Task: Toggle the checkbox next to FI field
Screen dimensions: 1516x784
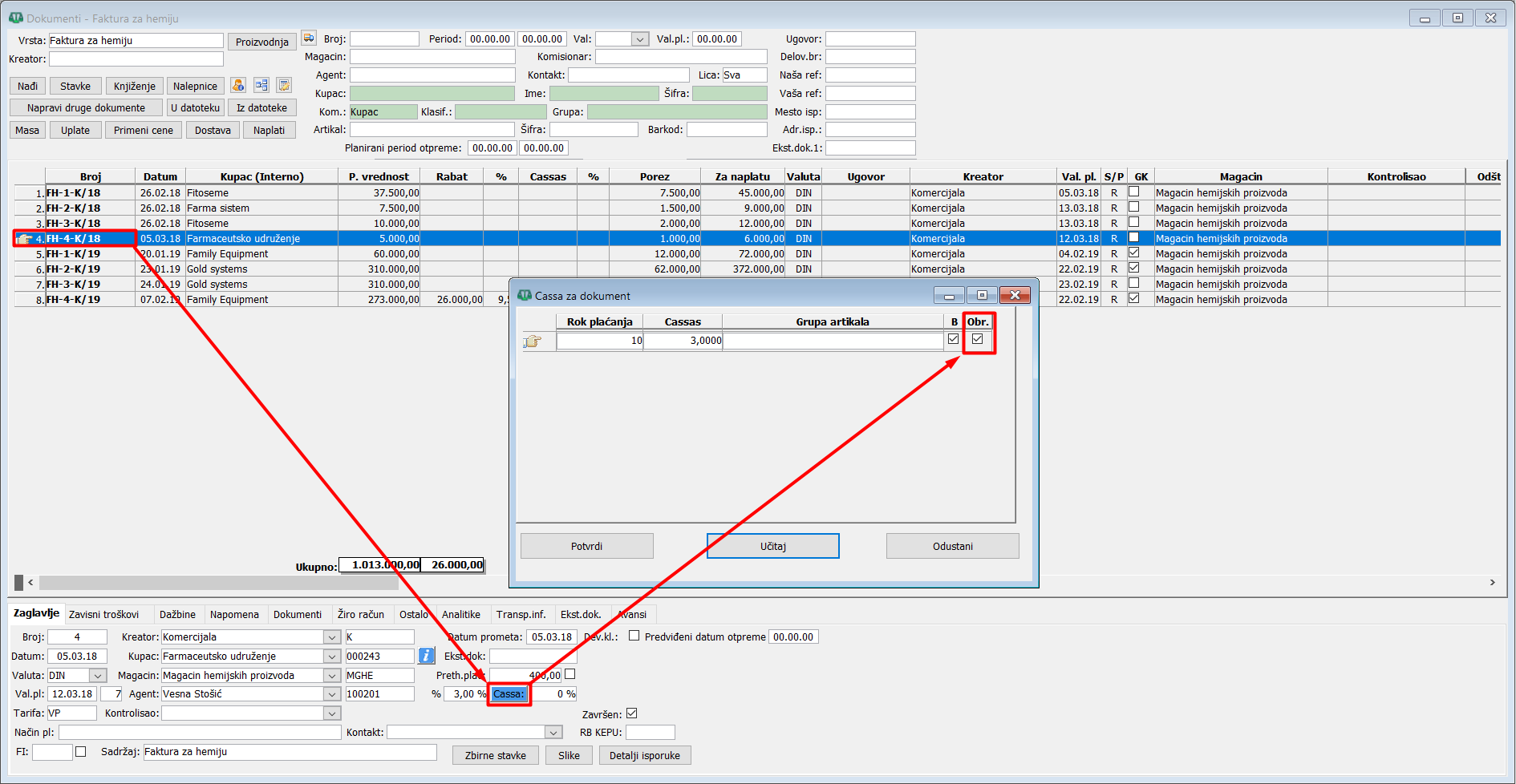Action: 80,752
